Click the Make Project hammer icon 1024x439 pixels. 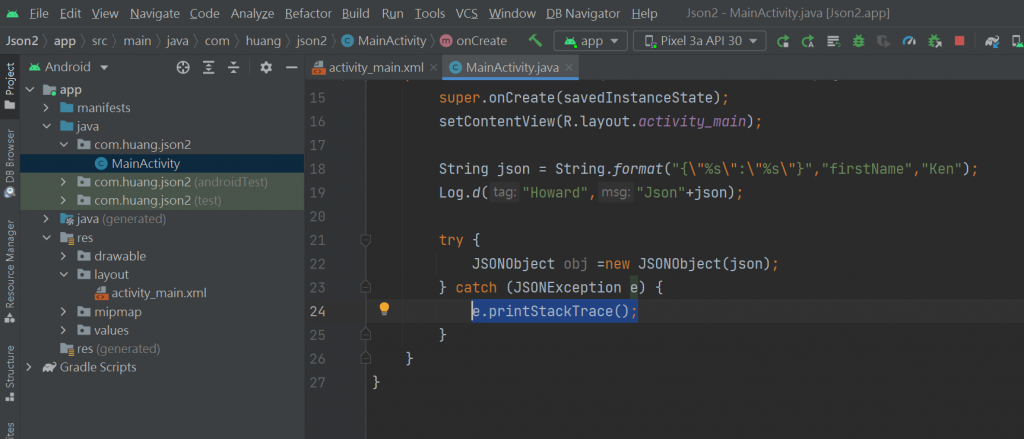point(536,41)
